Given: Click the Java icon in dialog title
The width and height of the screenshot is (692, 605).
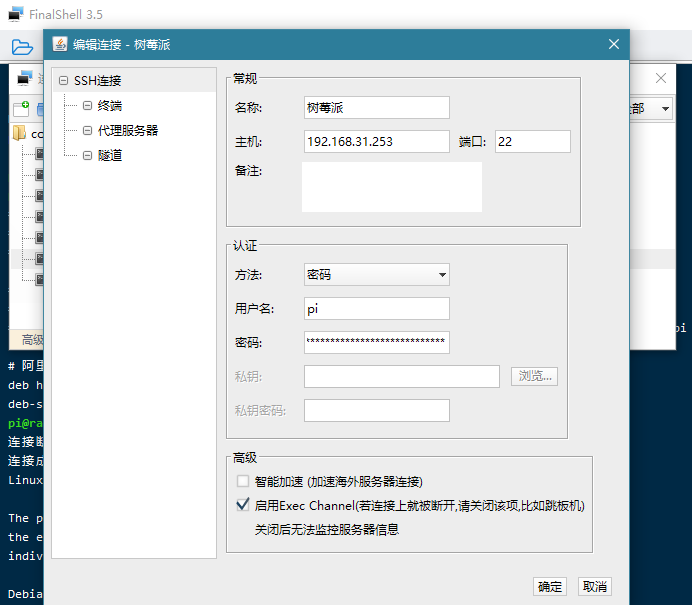Looking at the screenshot, I should [x=60, y=44].
